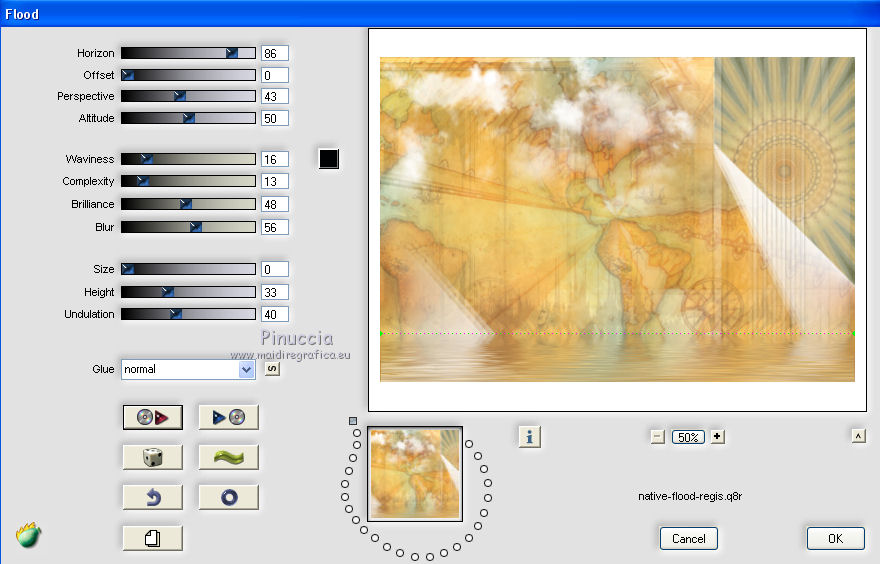The image size is (880, 564).
Task: Click the Complexity value field 13
Action: [x=275, y=182]
